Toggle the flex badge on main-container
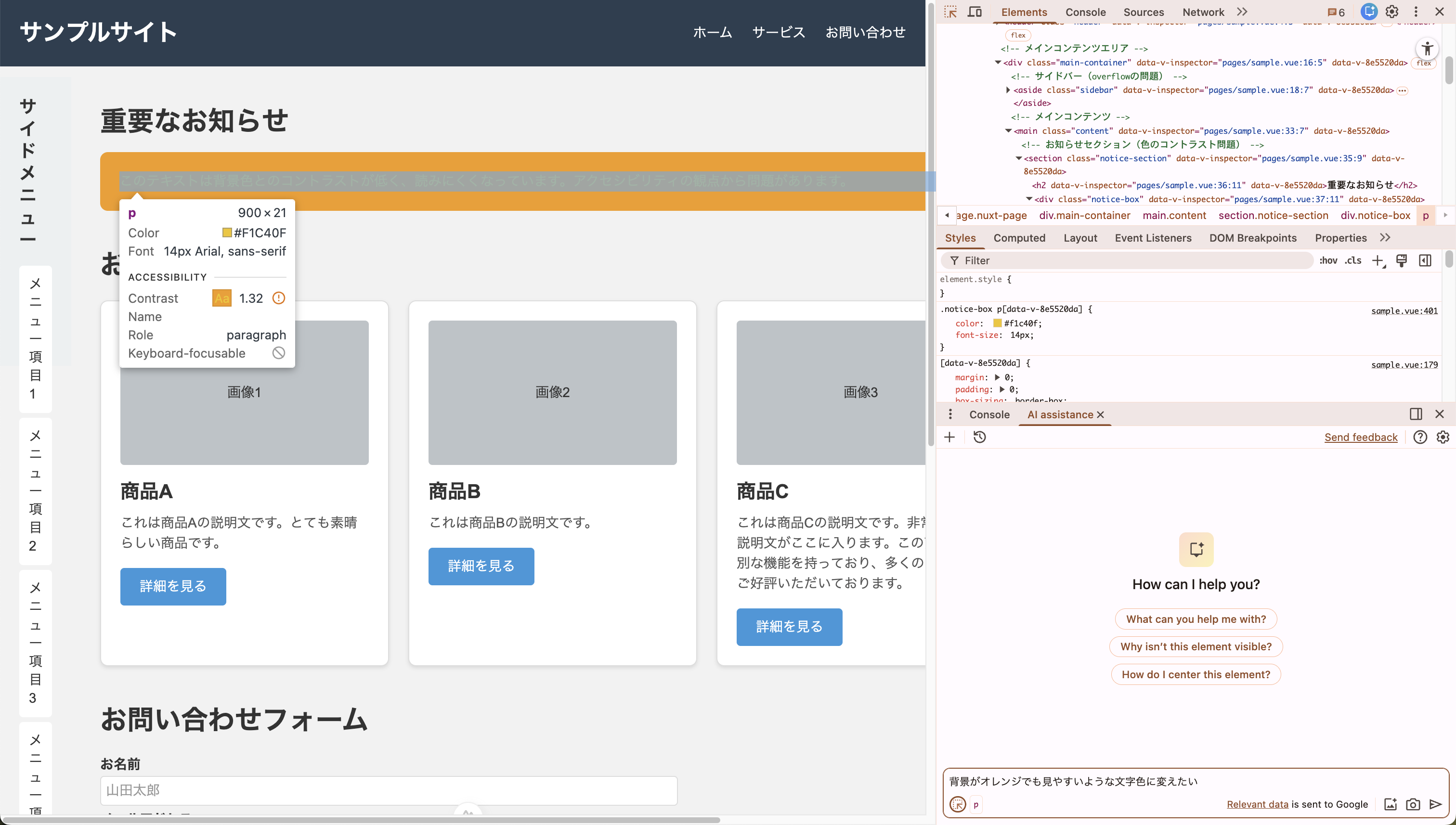This screenshot has width=1456, height=825. [x=1424, y=63]
